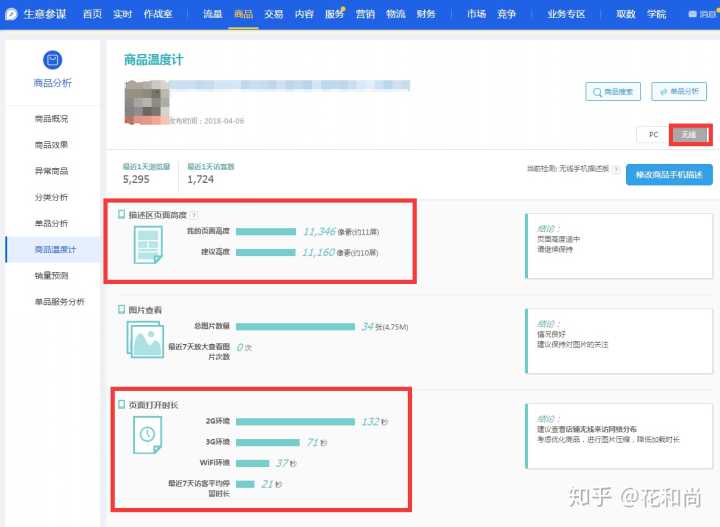Click the magnifier icon in 商品搜索
Screen dimensions: 720x527
point(597,92)
